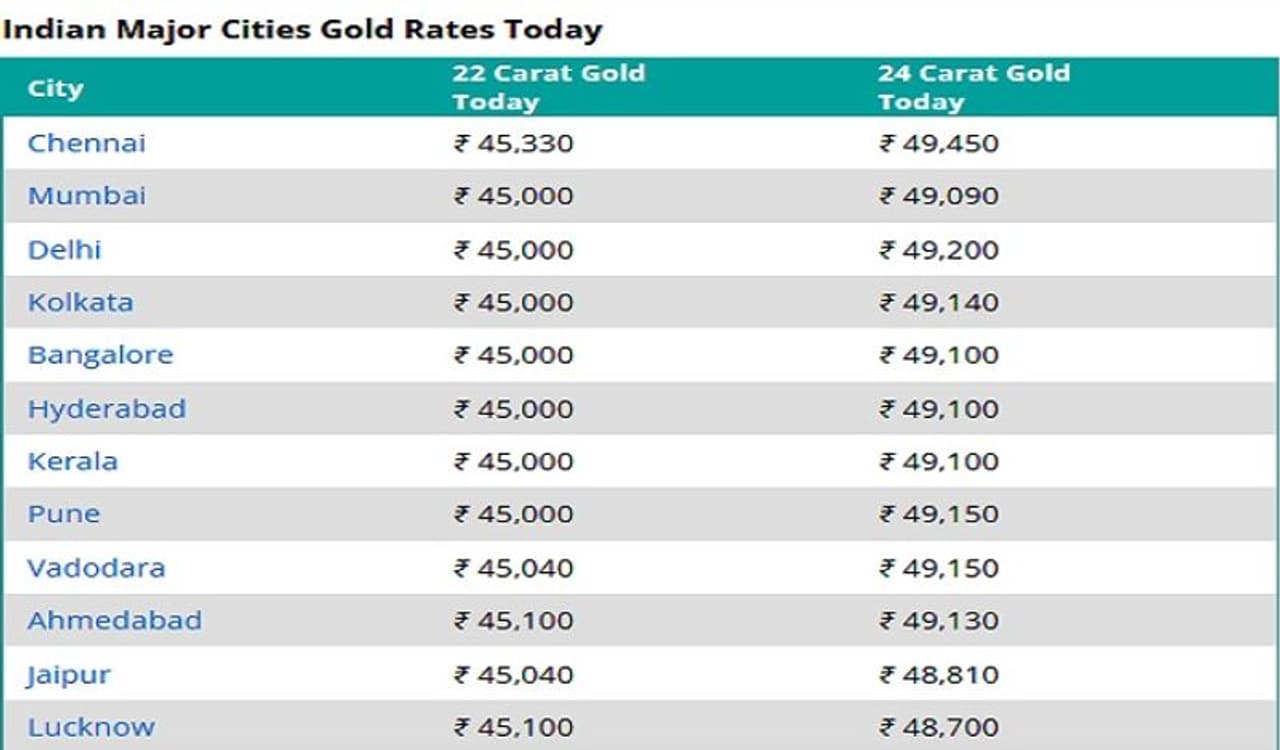This screenshot has width=1280, height=750.
Task: Open the Bangalore city link
Action: point(100,355)
